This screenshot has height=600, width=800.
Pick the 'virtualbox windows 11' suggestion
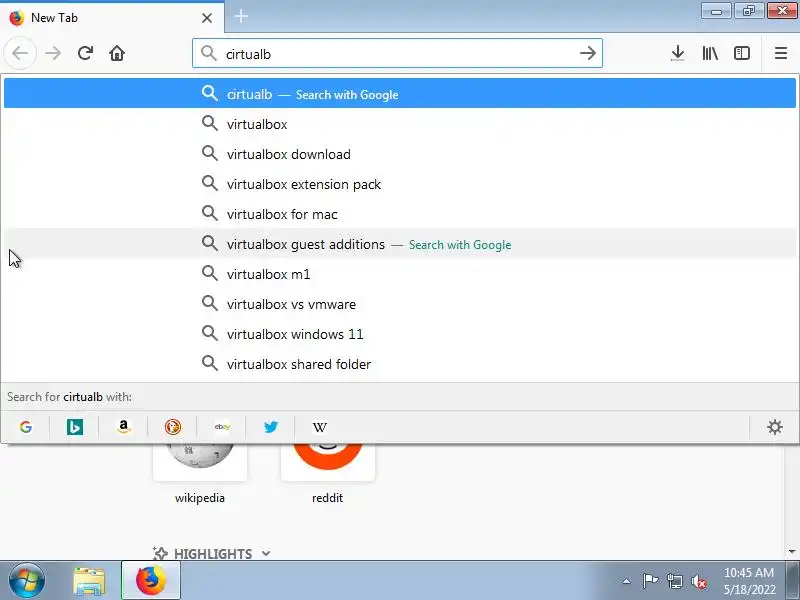399,334
